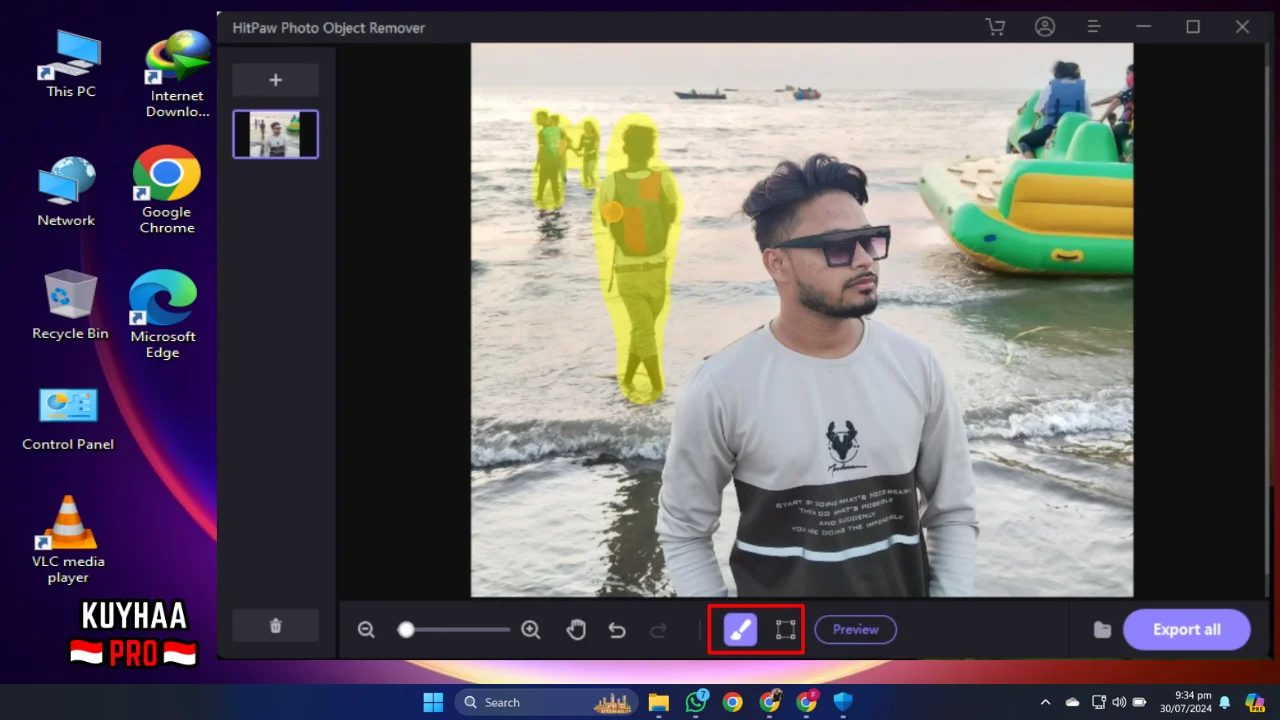Open the Control Panel desktop icon
1280x720 pixels.
click(68, 419)
